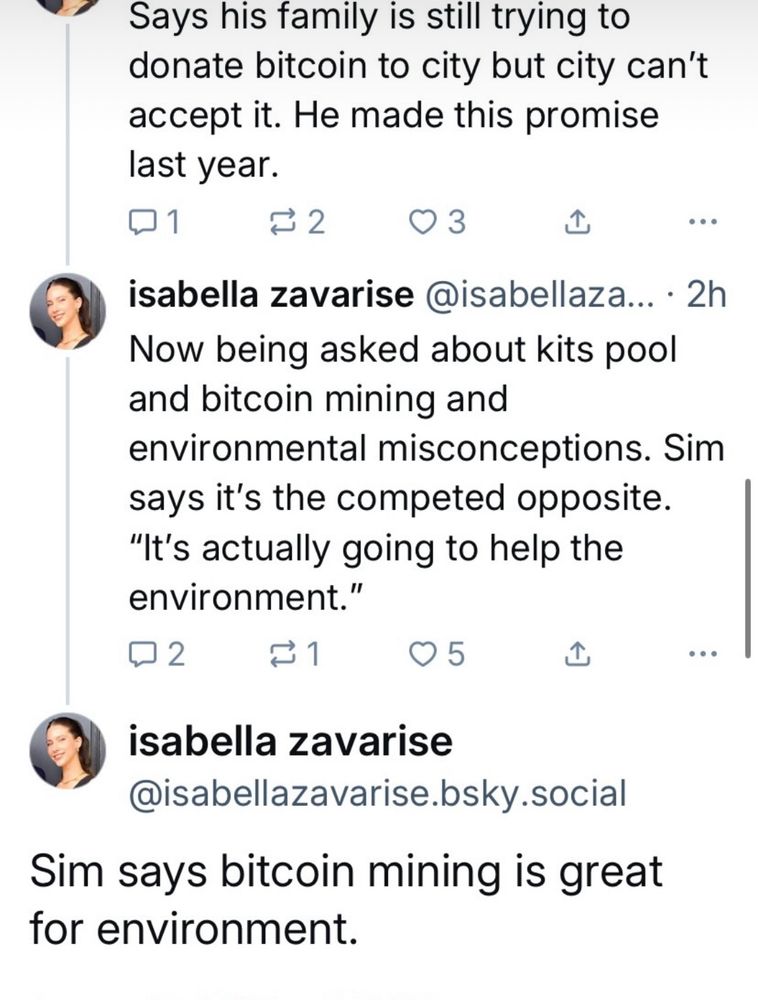This screenshot has height=1000, width=758.
Task: Click the scrollbar thumb on the right edge
Action: [749, 567]
